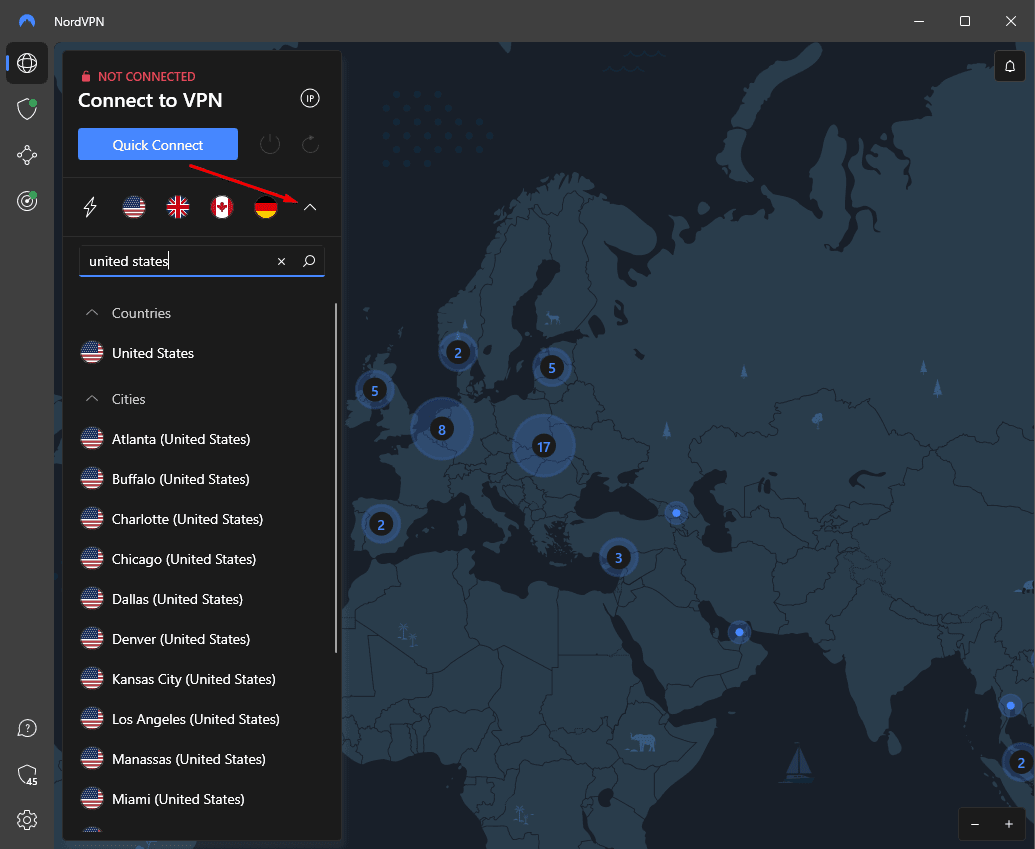Connect to Dallas (United States)
The height and width of the screenshot is (849, 1035).
(202, 599)
